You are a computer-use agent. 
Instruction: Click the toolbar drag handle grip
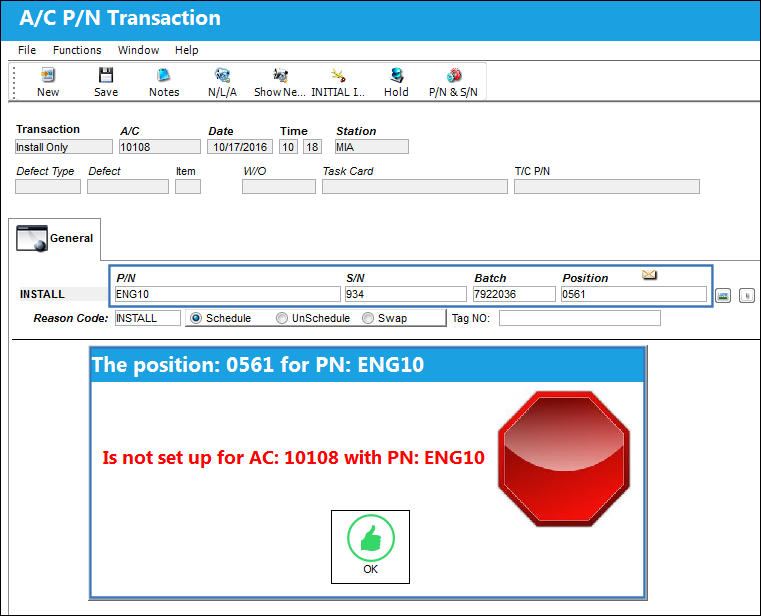click(14, 83)
